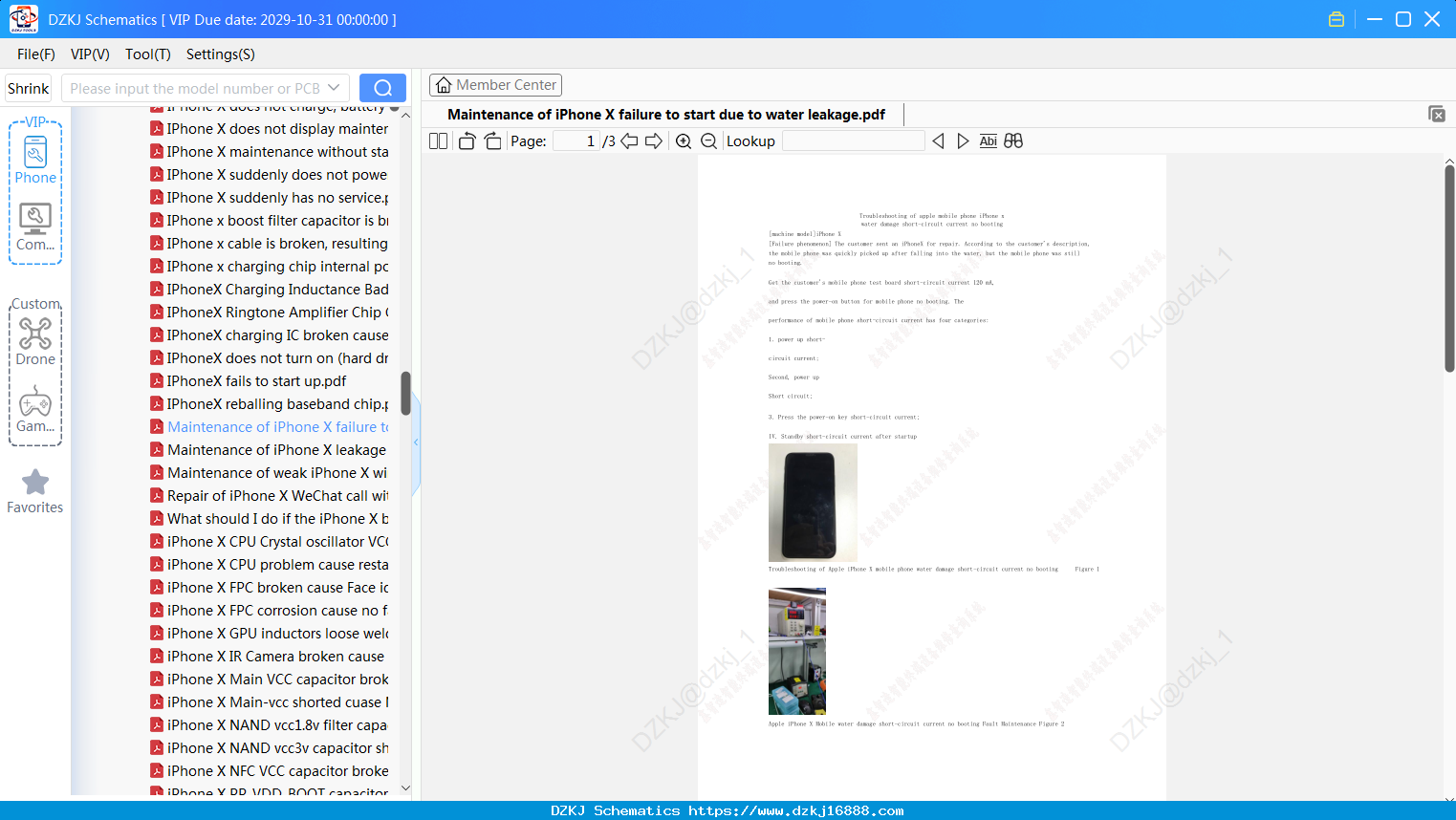Open the VIP(V) menu
Viewport: 1456px width, 820px height.
coord(90,54)
